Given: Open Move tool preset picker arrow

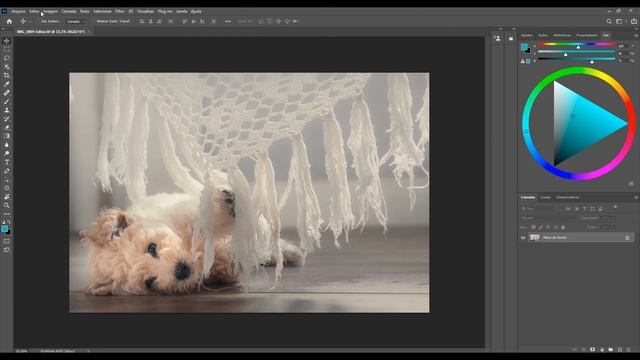Looking at the screenshot, I should coord(30,21).
